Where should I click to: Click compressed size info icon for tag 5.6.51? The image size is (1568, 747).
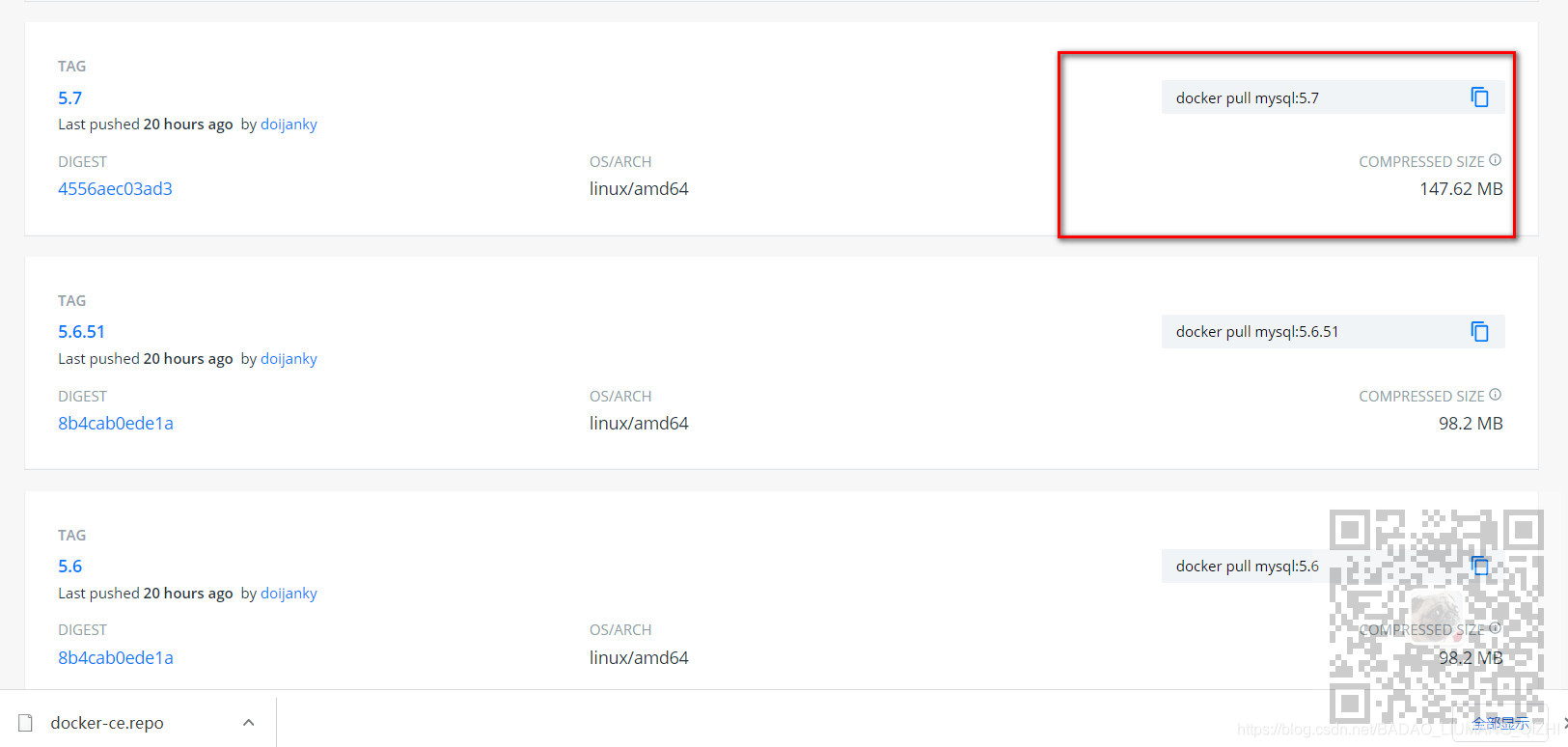tap(1495, 395)
